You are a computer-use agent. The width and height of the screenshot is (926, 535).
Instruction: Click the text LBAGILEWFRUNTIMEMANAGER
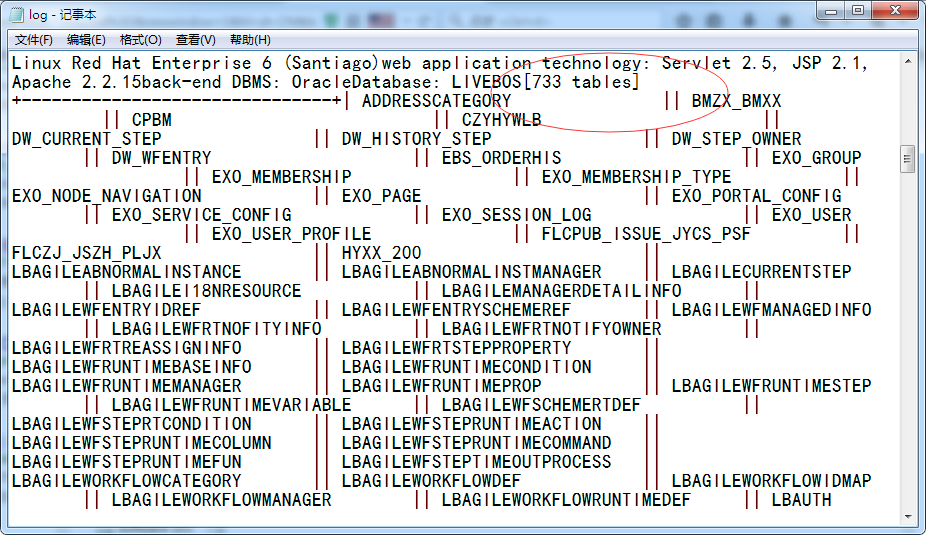[126, 385]
